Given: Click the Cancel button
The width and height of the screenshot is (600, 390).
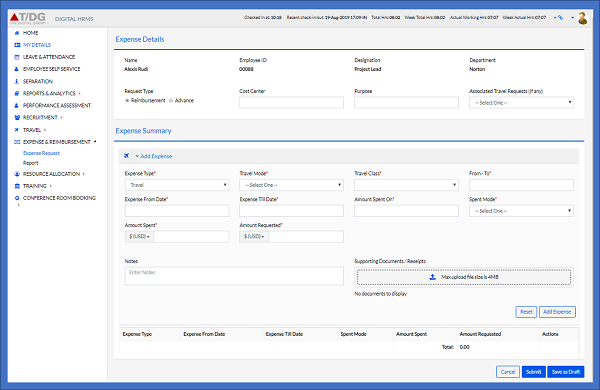Looking at the screenshot, I should 508,372.
